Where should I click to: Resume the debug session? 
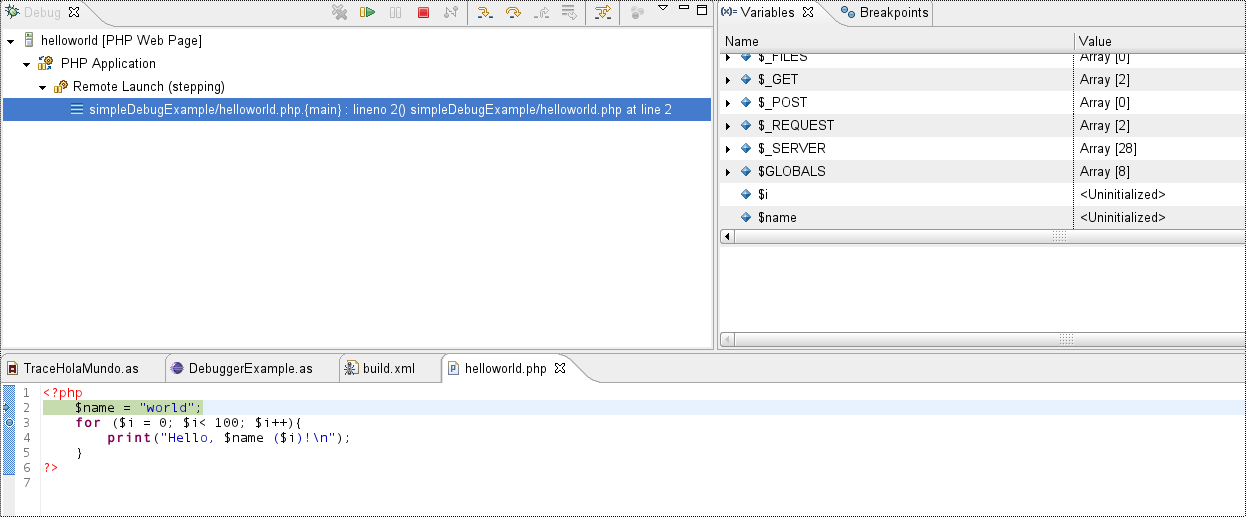[x=367, y=13]
